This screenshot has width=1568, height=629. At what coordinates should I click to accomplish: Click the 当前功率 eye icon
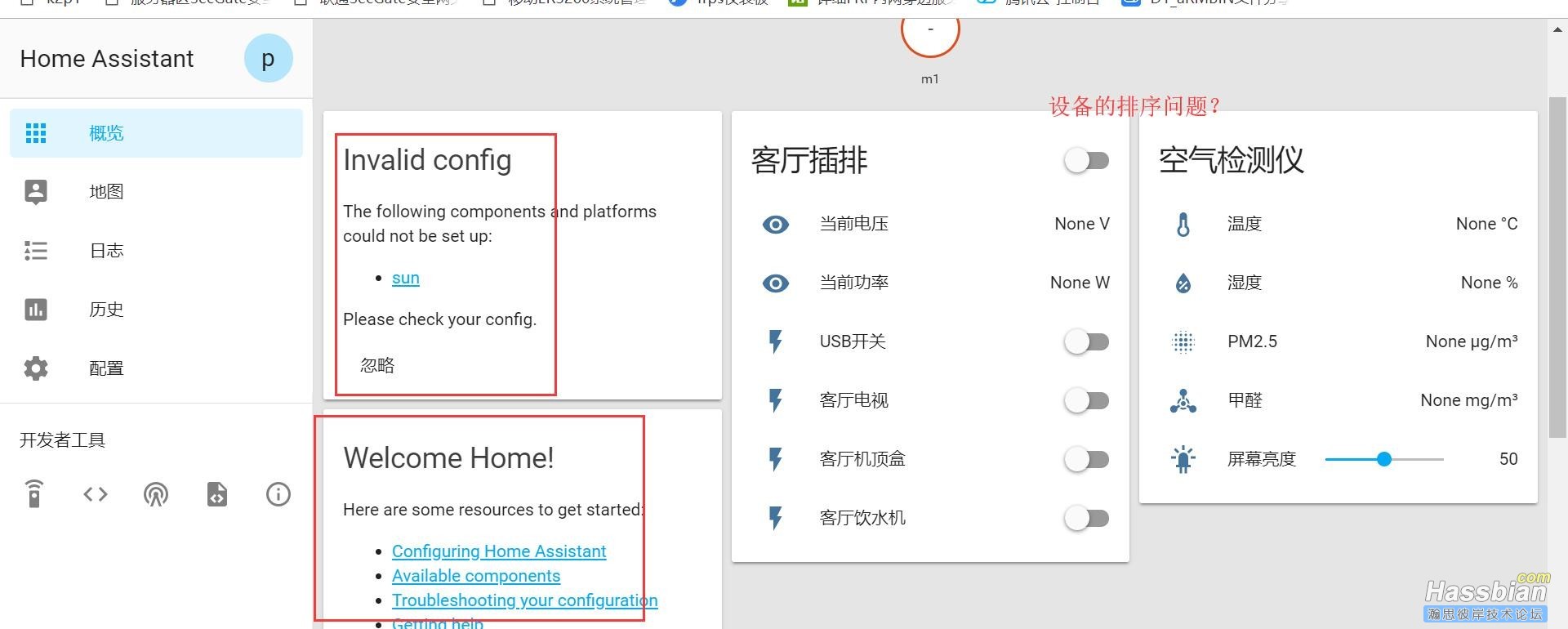click(776, 283)
